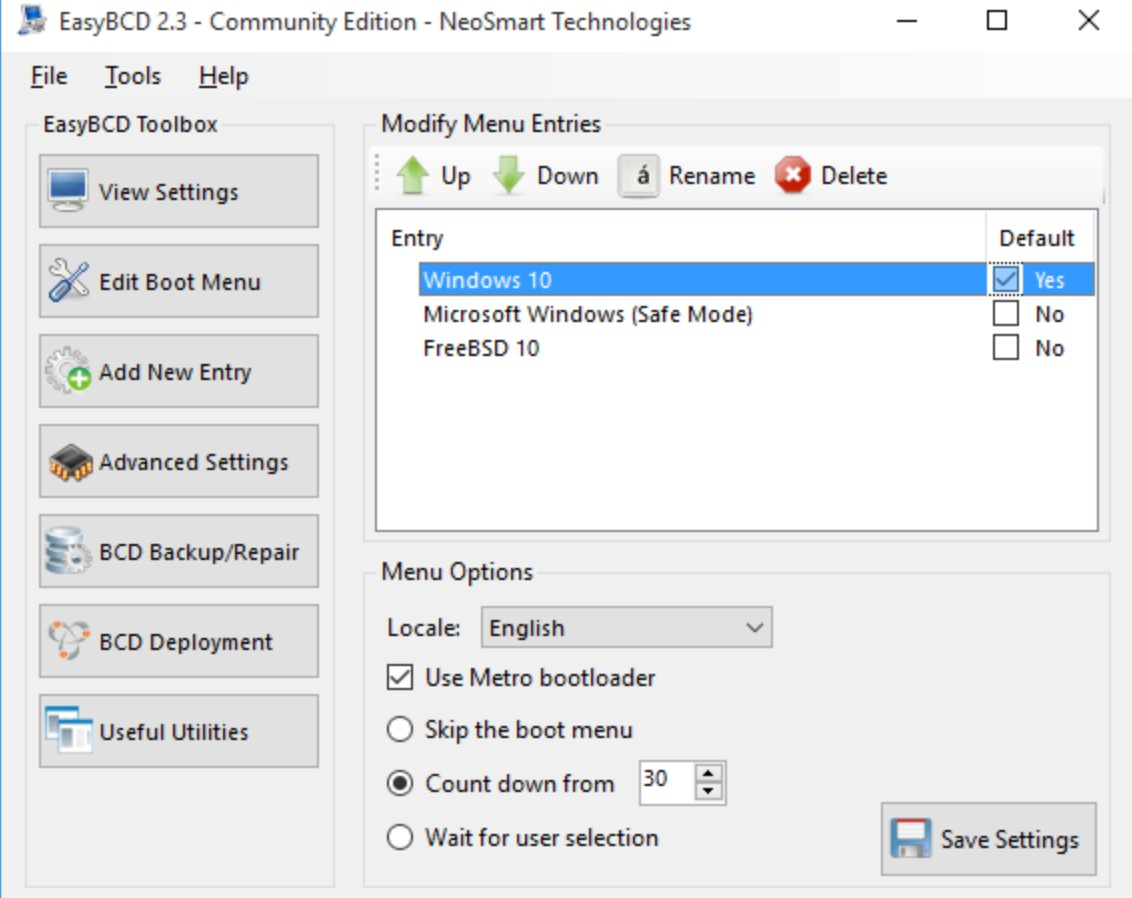
Task: Click the EasyBCD app icon in title bar
Action: point(32,21)
